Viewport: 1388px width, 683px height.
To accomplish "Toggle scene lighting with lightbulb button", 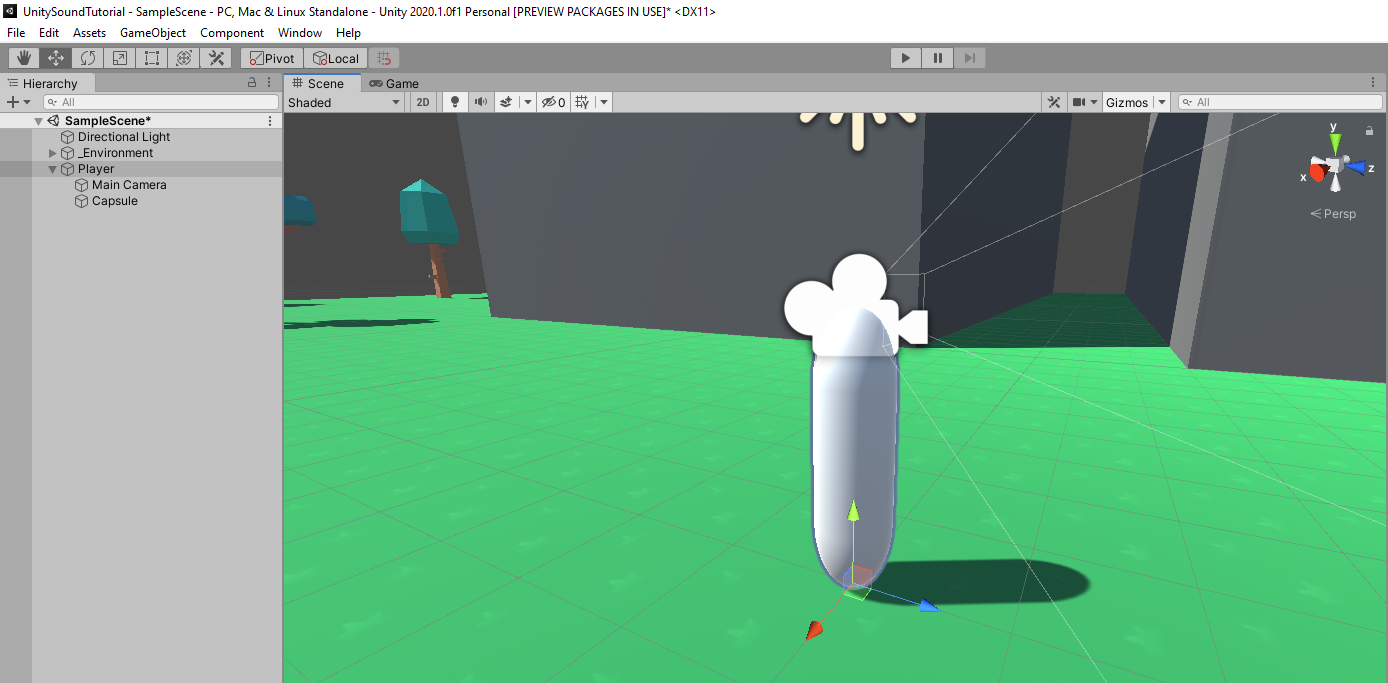I will tap(455, 102).
